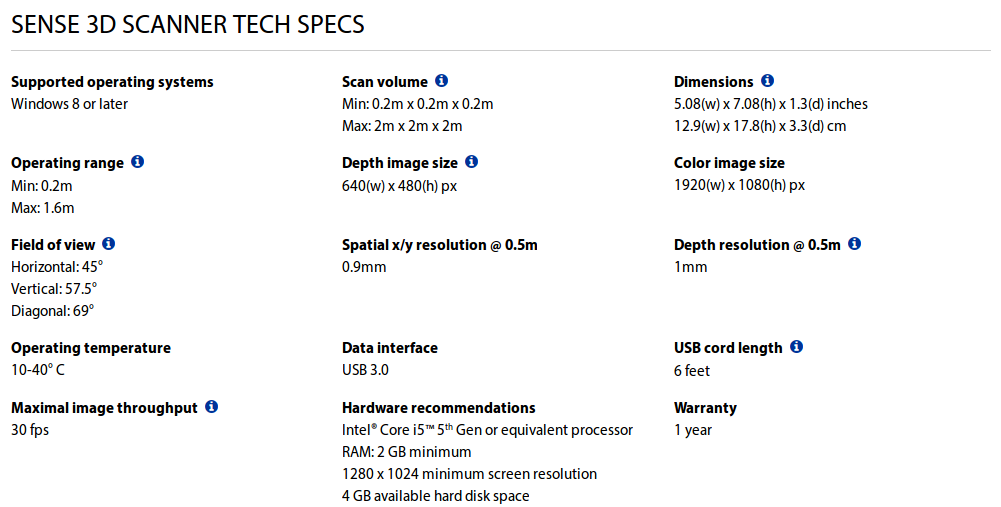1001x507 pixels.
Task: Click the Sense 3D Scanner Tech Specs heading
Action: 188,24
